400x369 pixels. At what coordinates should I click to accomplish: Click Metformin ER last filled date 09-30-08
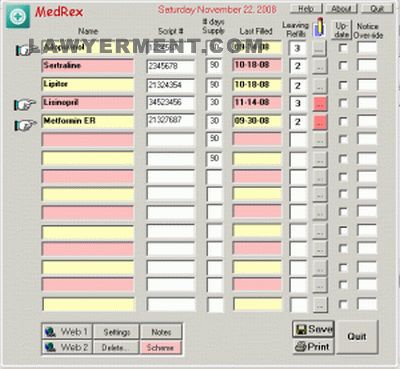click(x=257, y=121)
